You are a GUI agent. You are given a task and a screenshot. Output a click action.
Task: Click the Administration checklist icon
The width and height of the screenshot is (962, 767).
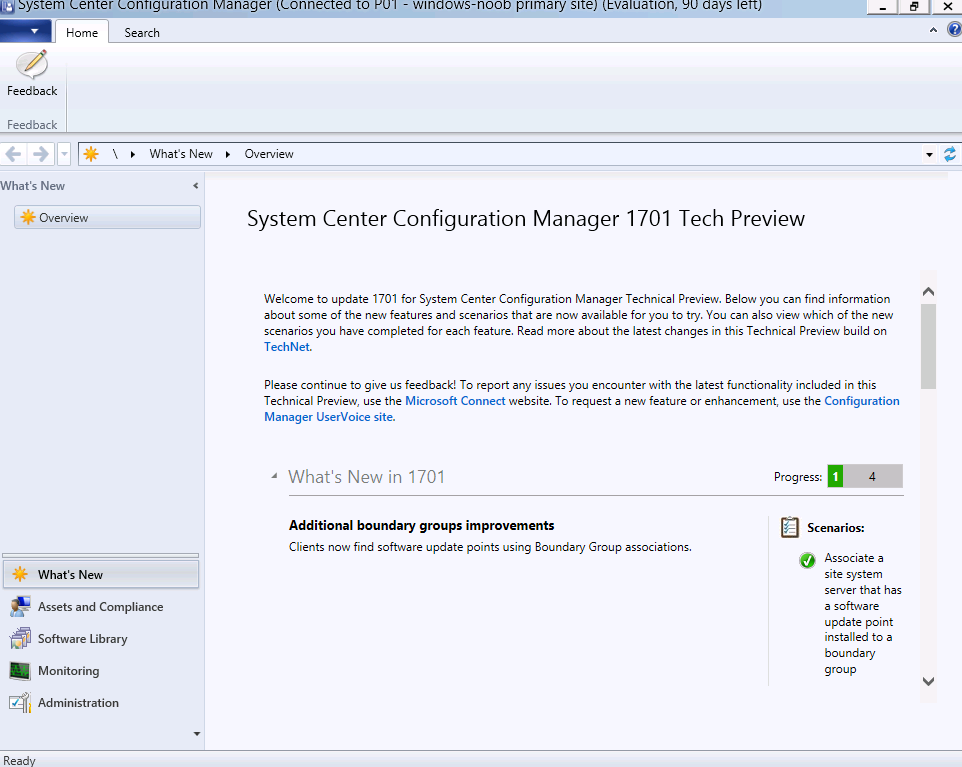tap(20, 703)
